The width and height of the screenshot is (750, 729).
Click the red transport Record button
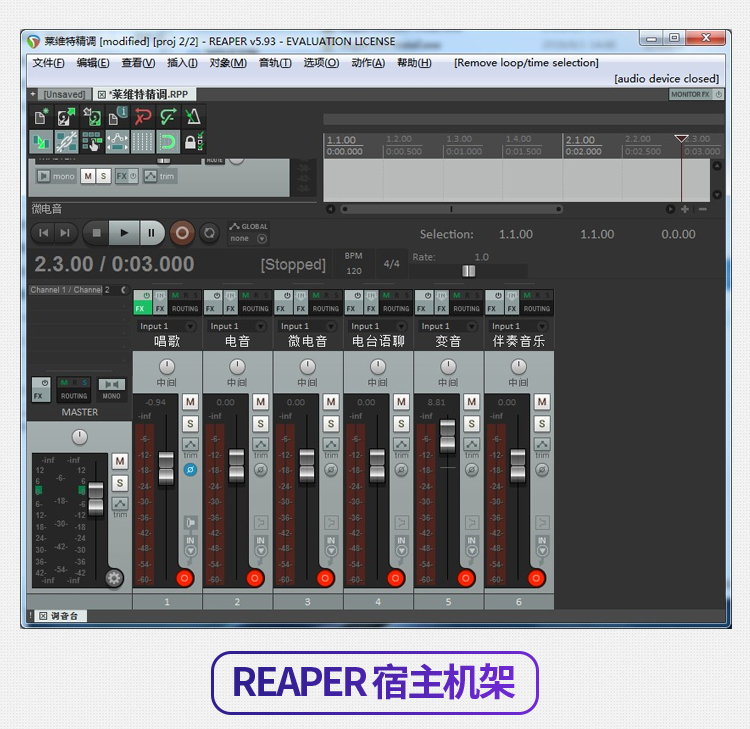[x=181, y=233]
